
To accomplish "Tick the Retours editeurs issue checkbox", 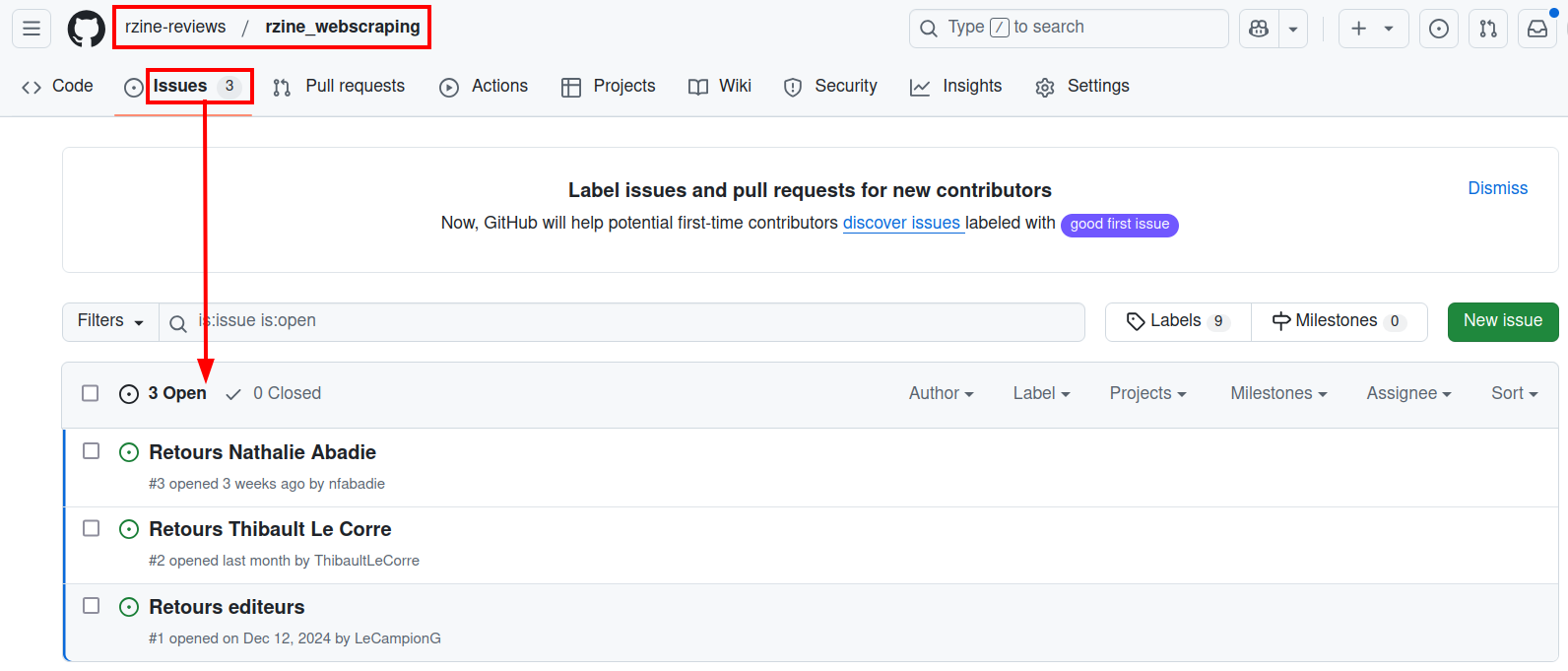I will click(x=91, y=606).
